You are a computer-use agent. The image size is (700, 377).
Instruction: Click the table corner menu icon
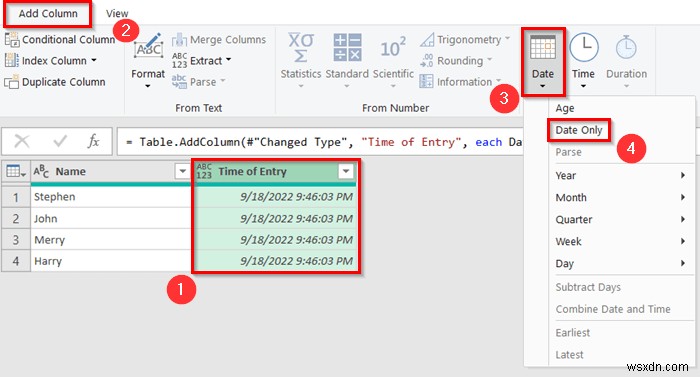(x=15, y=172)
